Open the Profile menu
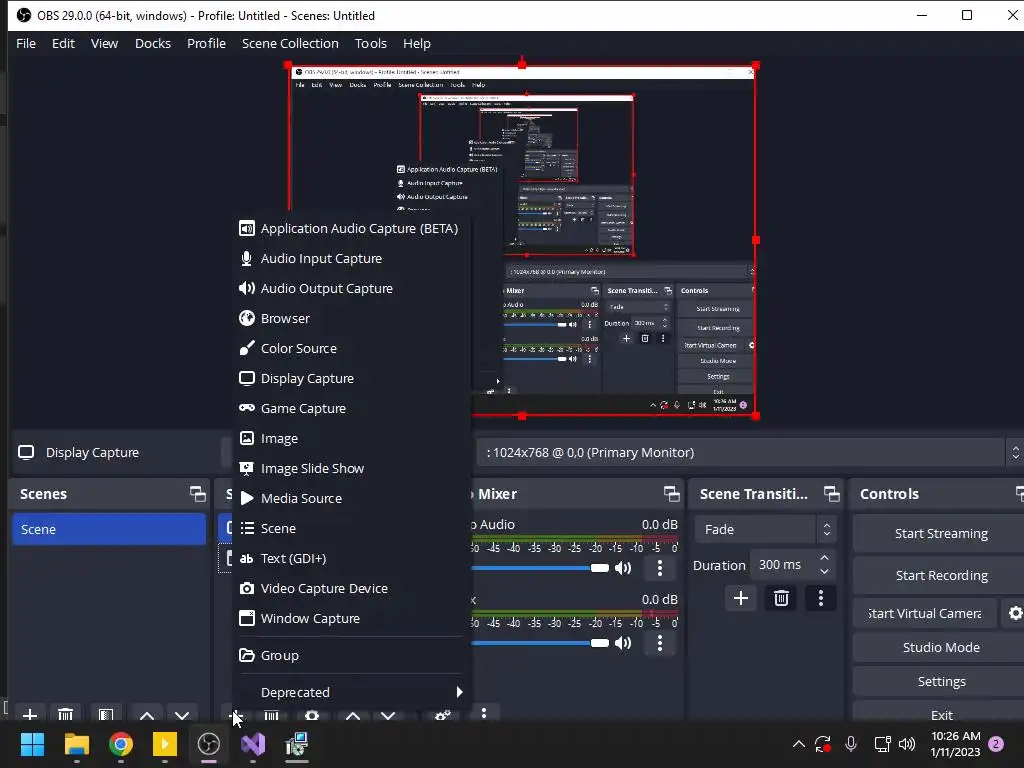The height and width of the screenshot is (768, 1024). [x=206, y=44]
